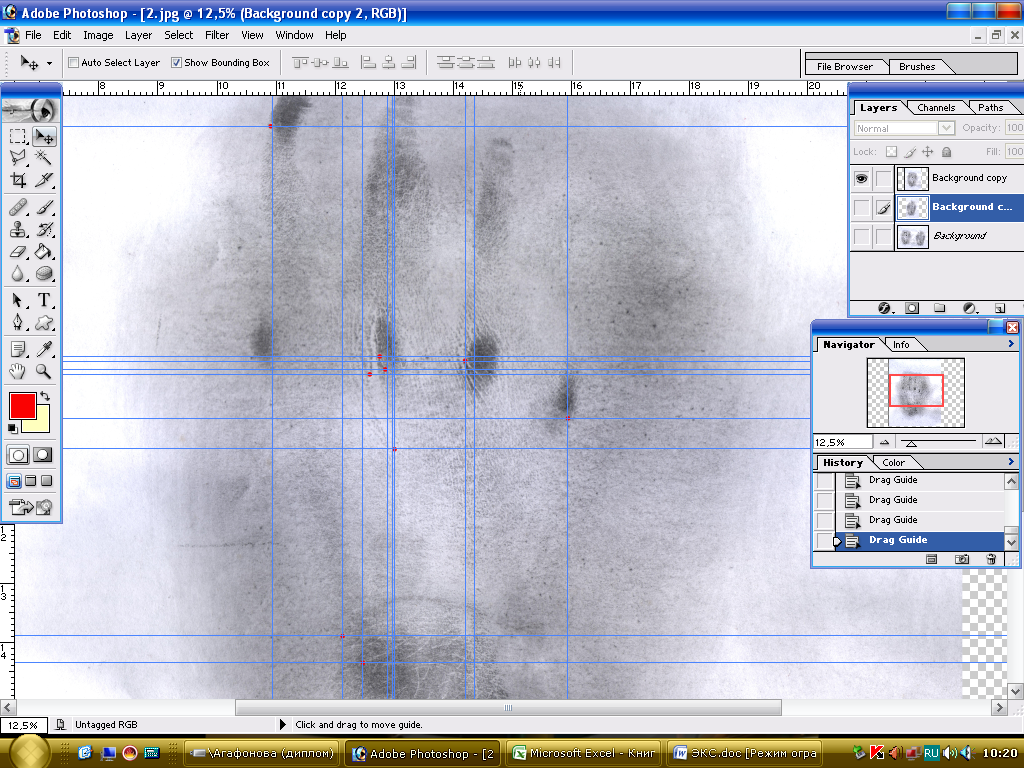Delete current state with History trash icon

click(x=991, y=559)
